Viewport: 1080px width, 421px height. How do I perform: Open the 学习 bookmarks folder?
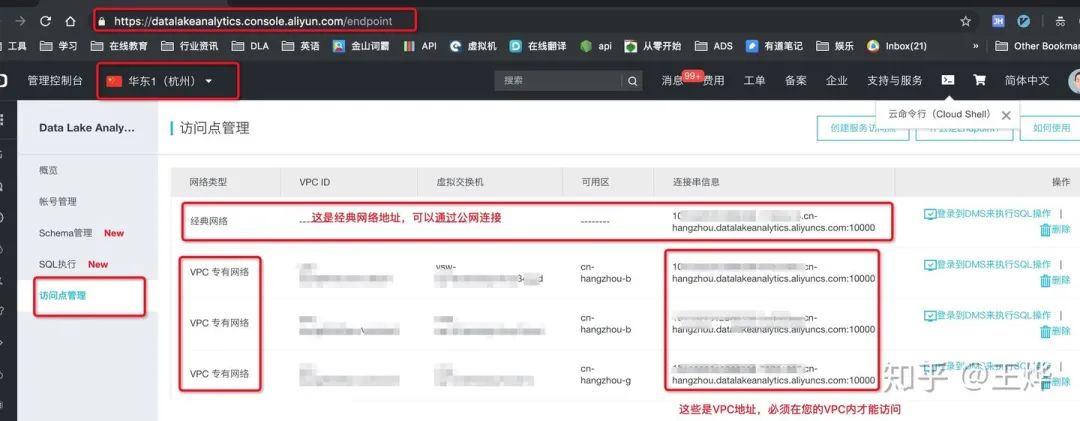point(59,46)
